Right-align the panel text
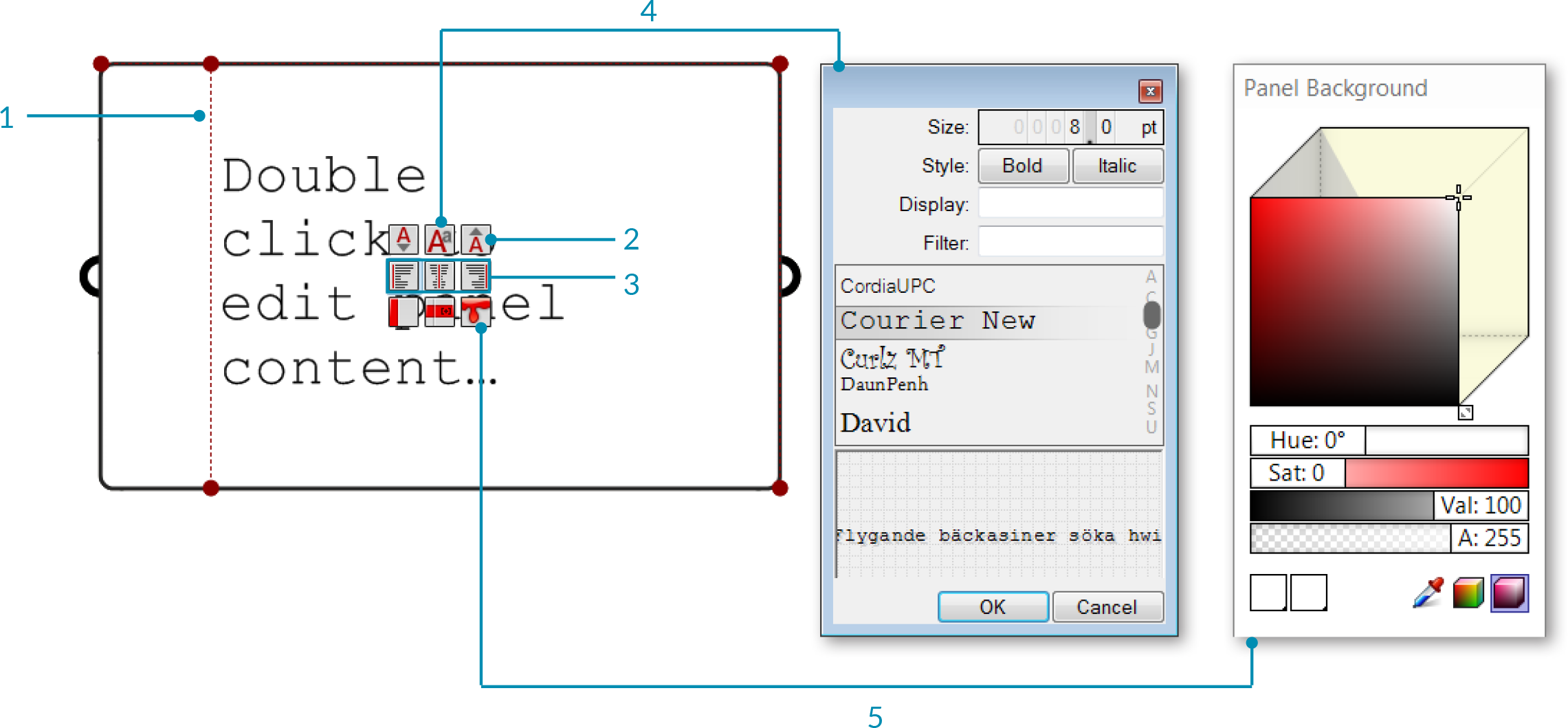Image resolution: width=1568 pixels, height=728 pixels. coord(476,276)
